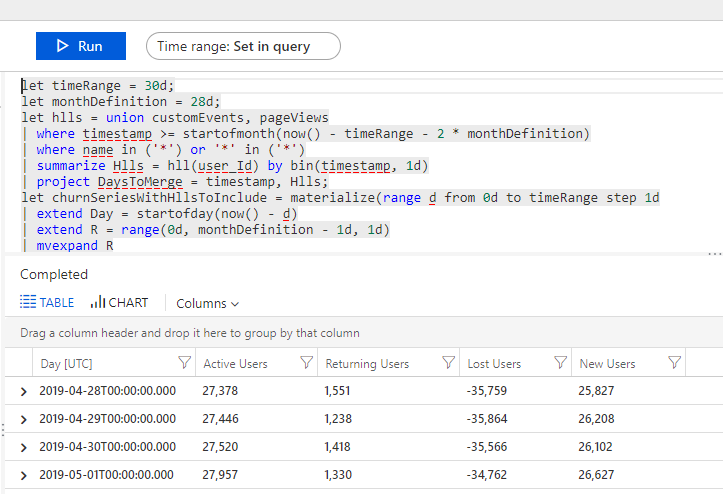This screenshot has height=494, width=723.
Task: Sort by Returning Users column header
Action: coord(367,364)
